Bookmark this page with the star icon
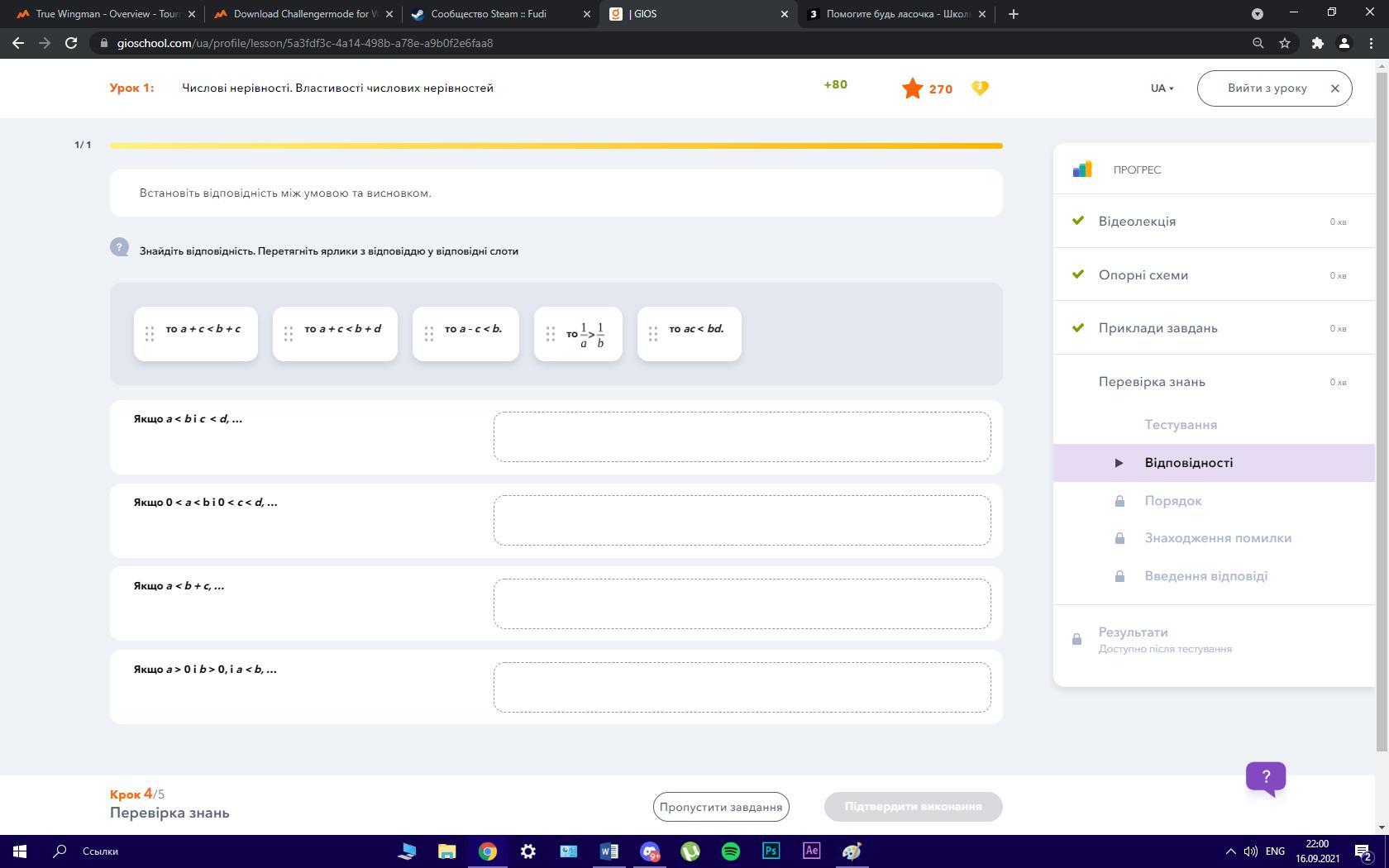The width and height of the screenshot is (1389, 868). click(1285, 43)
